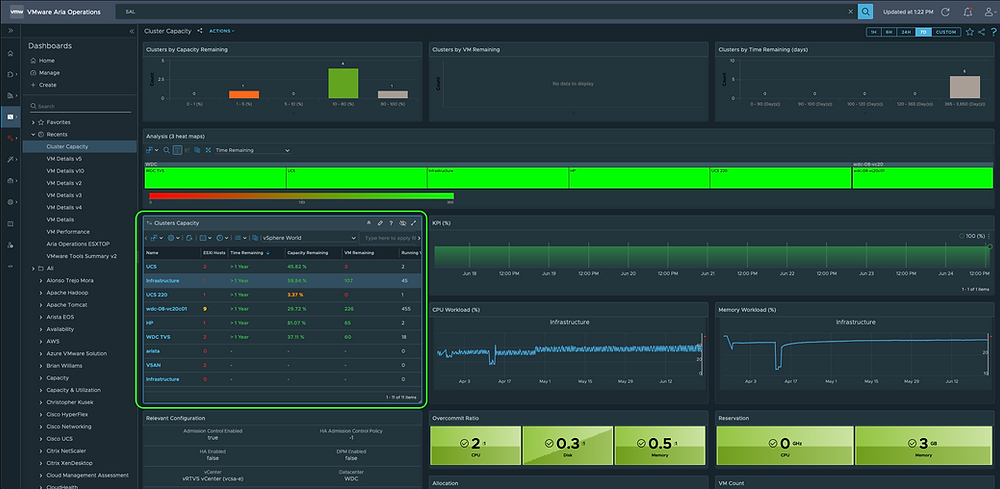Click the UCS 220 cluster link
This screenshot has height=489, width=1000.
click(157, 295)
